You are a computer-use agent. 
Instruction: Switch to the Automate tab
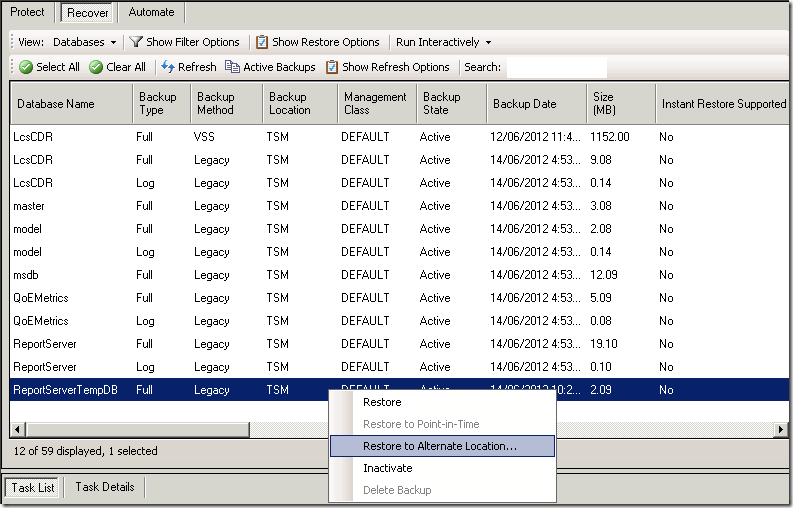pyautogui.click(x=151, y=12)
